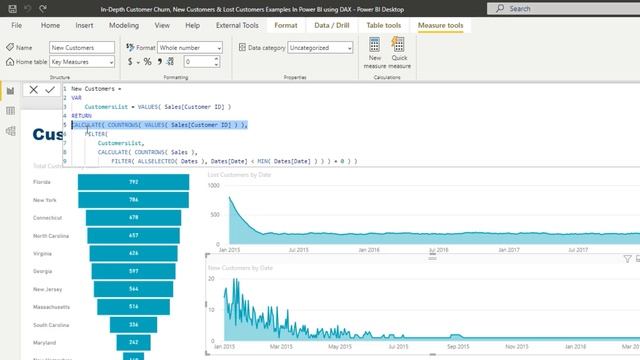Click the search magnifier icon

pyautogui.click(x=500, y=9)
